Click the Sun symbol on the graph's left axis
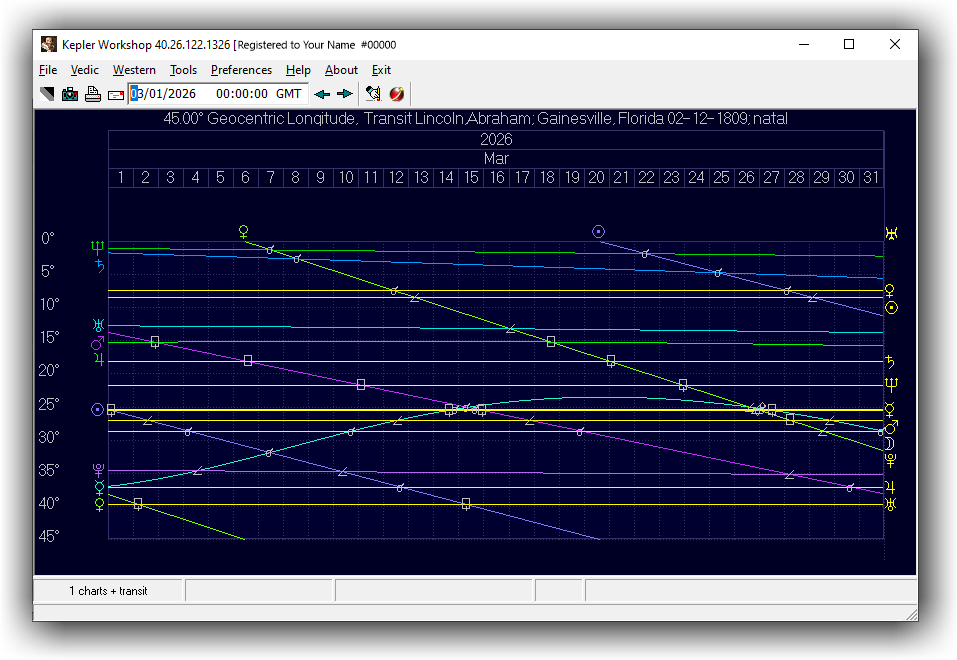This screenshot has width=957, height=660. click(x=97, y=409)
